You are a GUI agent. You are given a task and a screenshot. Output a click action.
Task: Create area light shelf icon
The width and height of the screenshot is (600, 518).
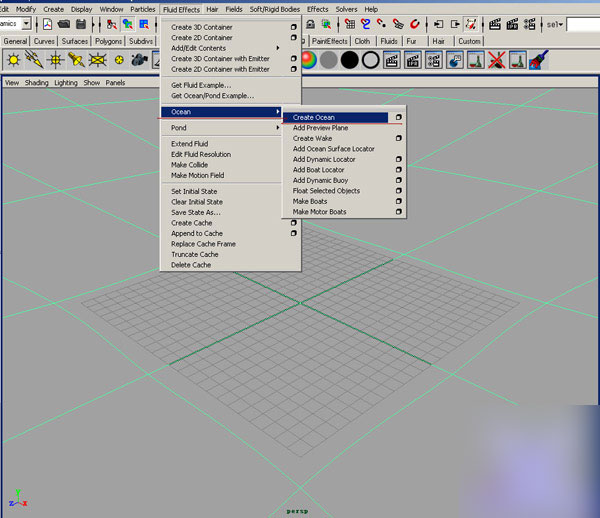pyautogui.click(x=97, y=60)
